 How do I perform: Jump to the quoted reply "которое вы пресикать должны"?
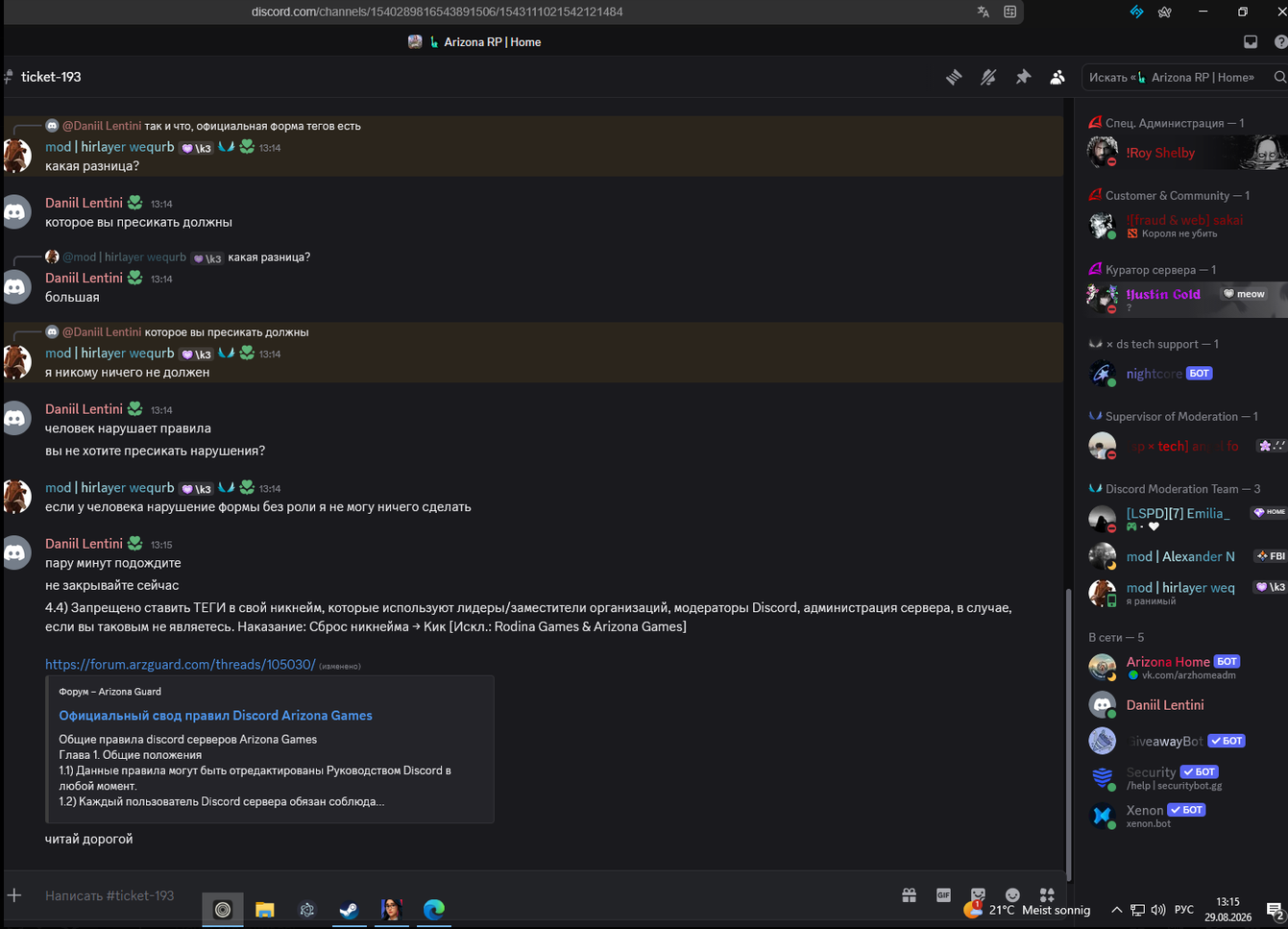click(x=227, y=332)
